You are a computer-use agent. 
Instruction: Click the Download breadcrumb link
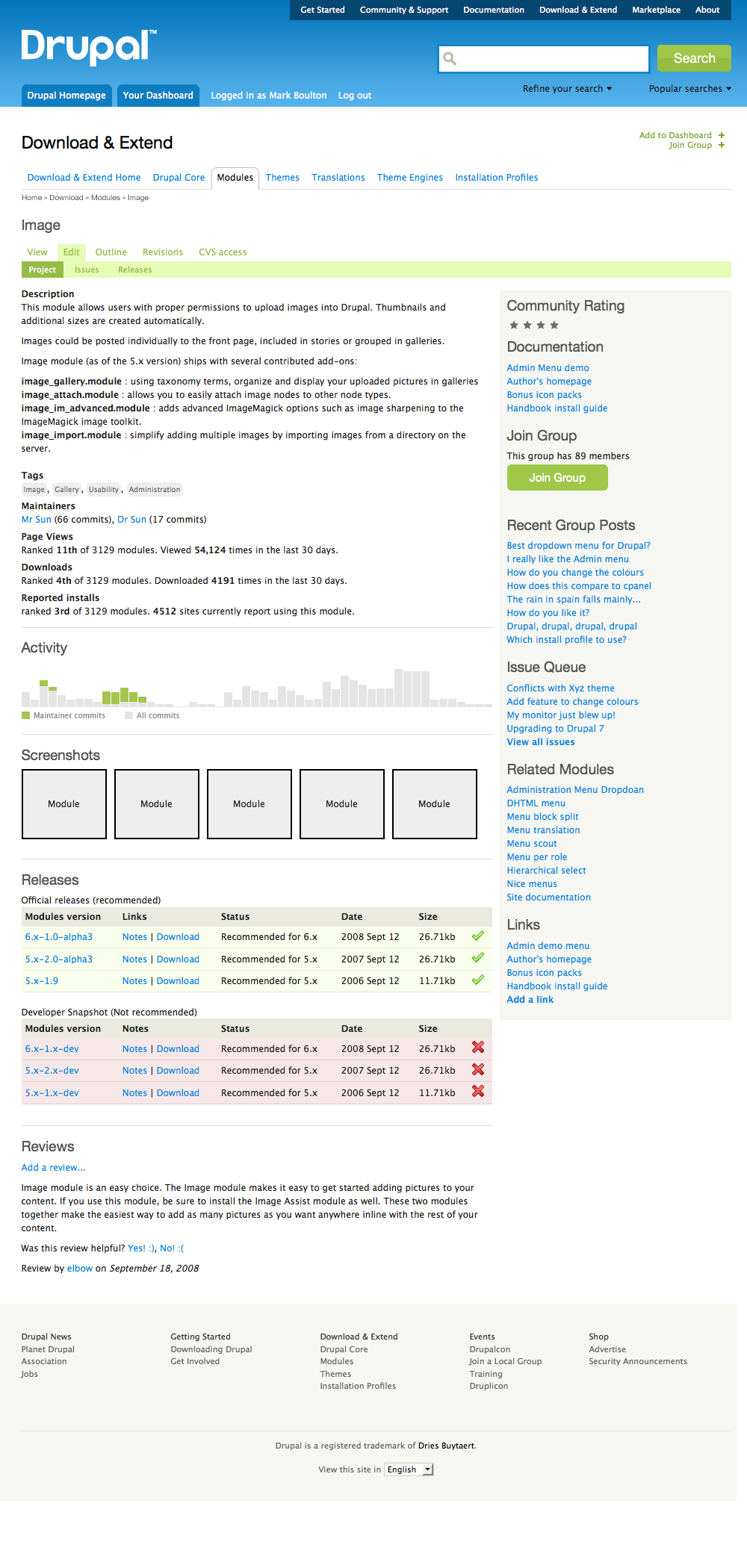coord(66,198)
